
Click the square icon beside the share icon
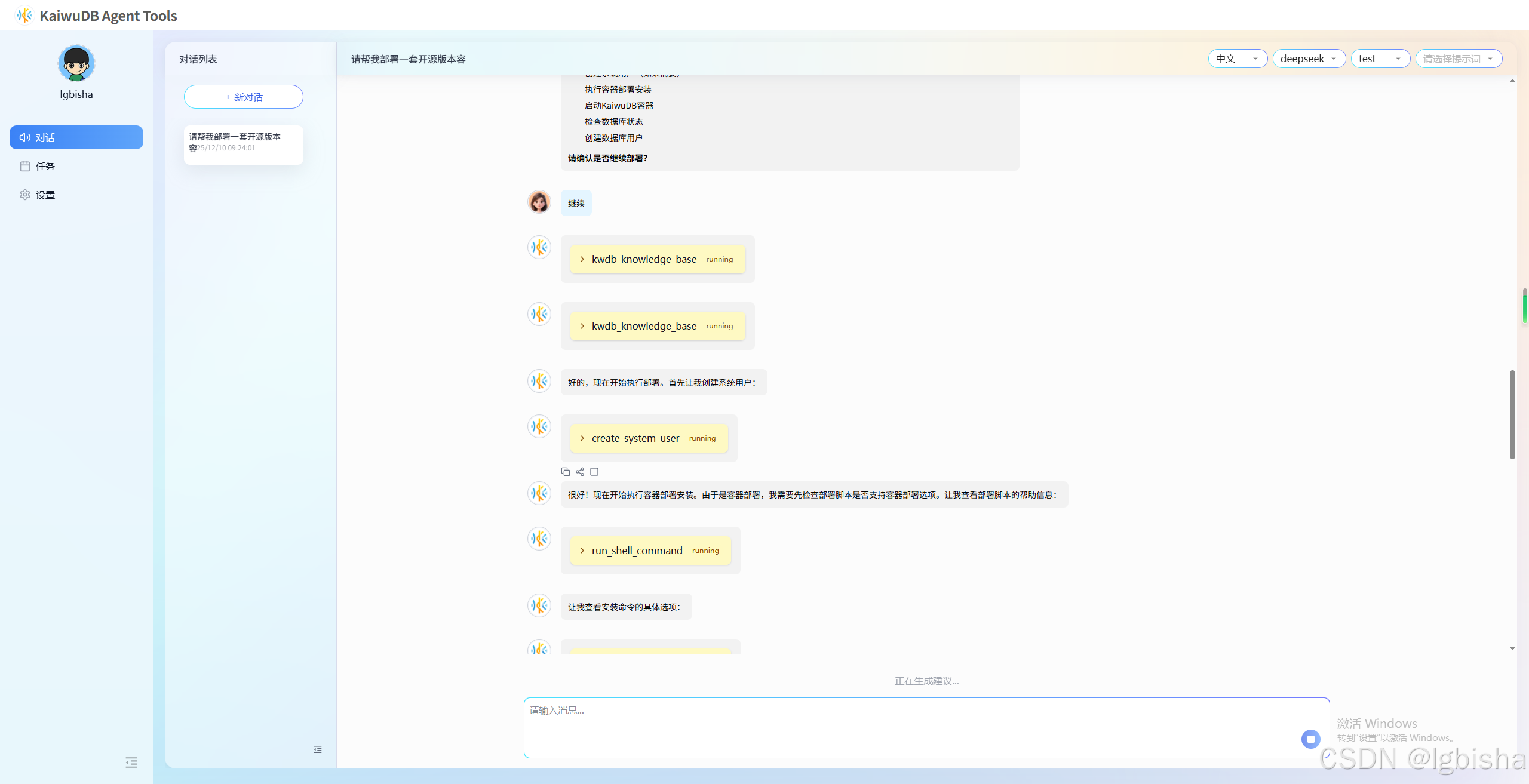594,472
